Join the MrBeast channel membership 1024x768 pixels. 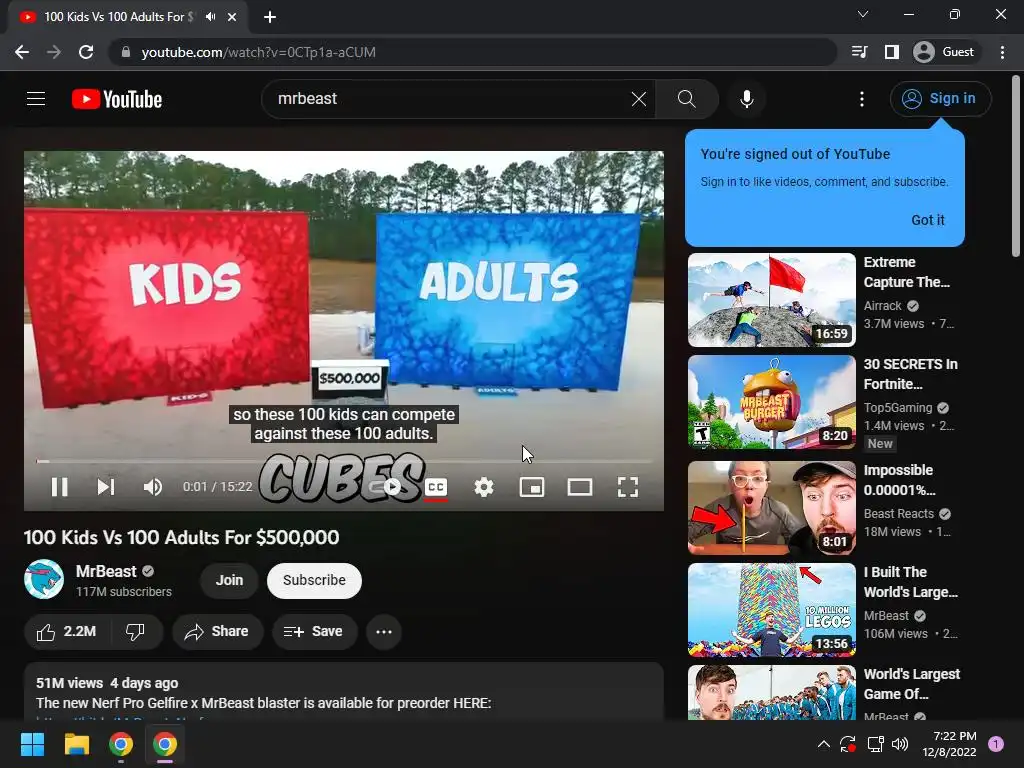click(229, 580)
